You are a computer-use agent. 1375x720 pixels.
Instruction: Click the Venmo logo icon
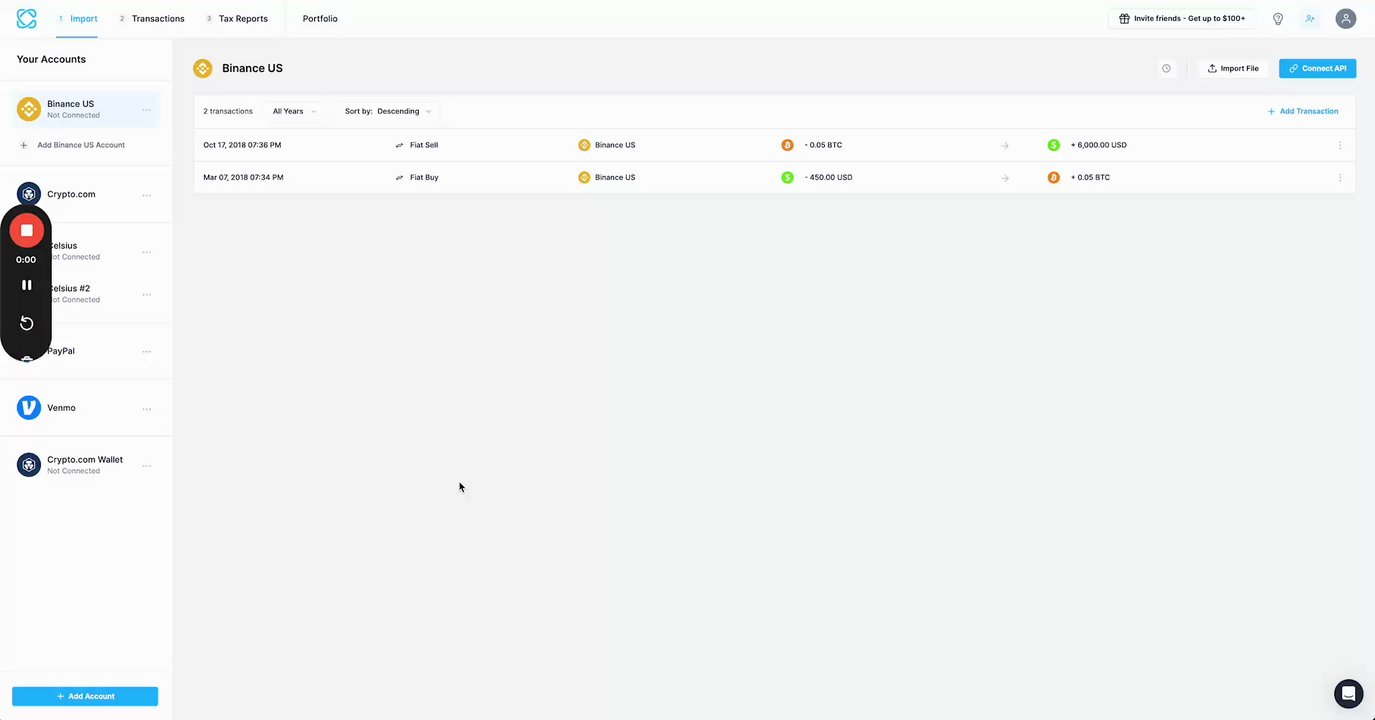pyautogui.click(x=29, y=408)
